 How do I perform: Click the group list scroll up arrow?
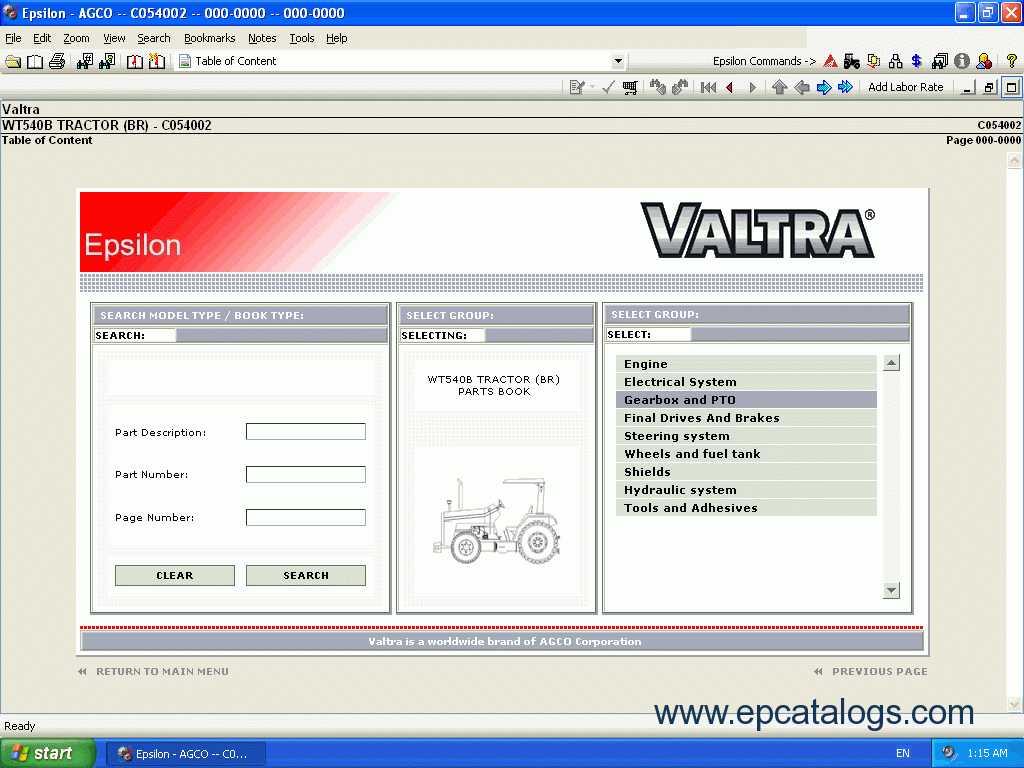tap(891, 362)
